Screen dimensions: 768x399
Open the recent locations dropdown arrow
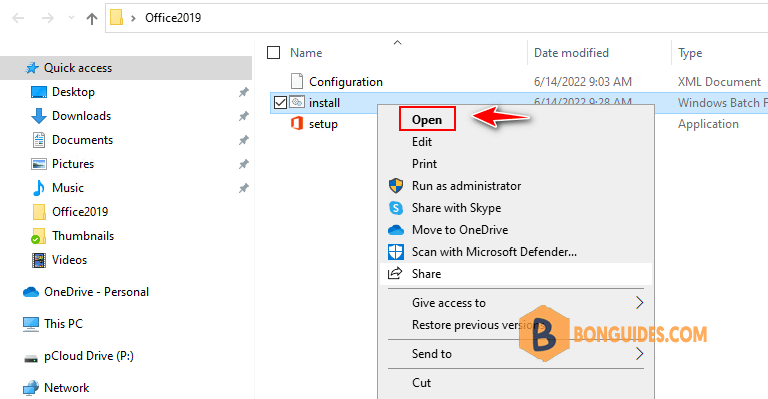coord(72,18)
